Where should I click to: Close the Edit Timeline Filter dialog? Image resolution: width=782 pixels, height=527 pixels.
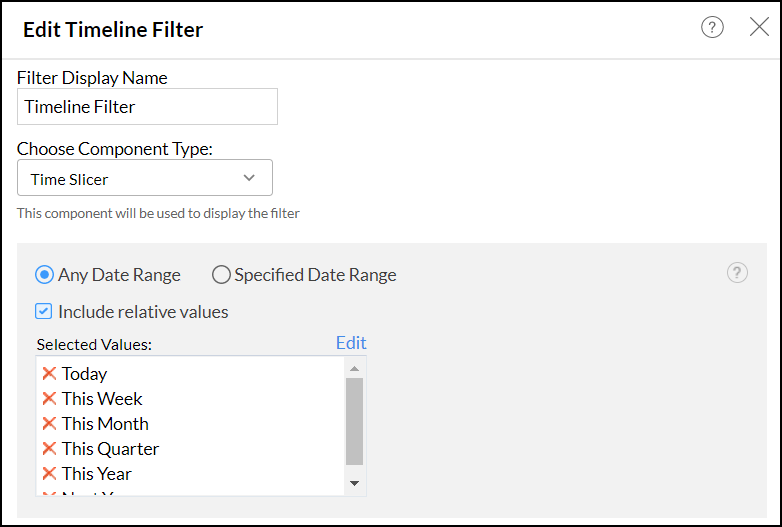(x=759, y=28)
